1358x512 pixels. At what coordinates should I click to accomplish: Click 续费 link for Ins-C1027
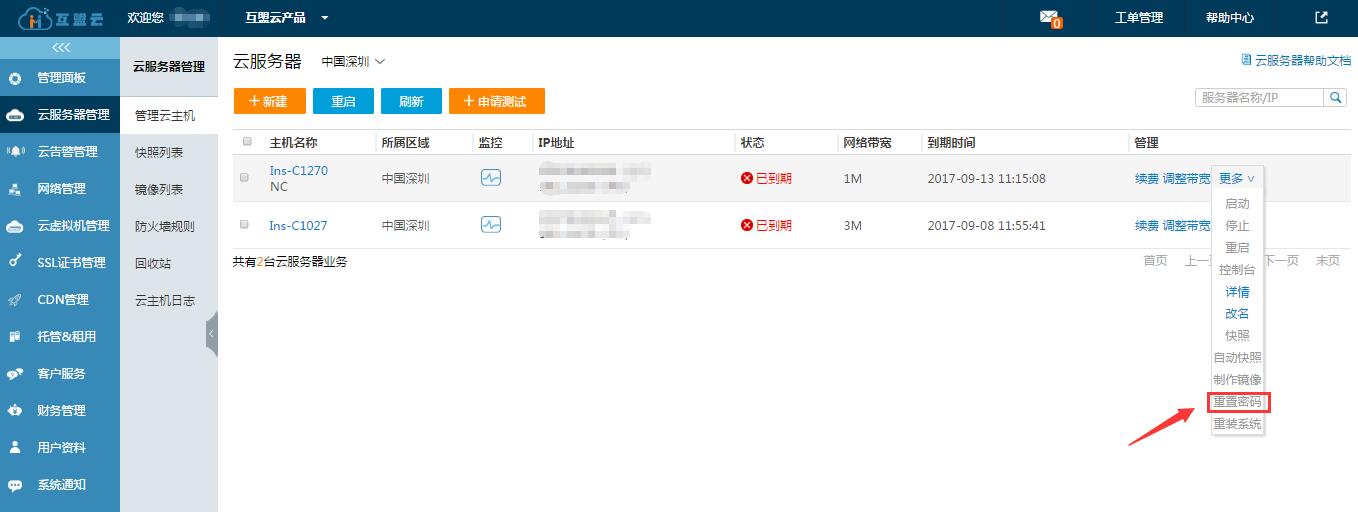coord(1146,226)
